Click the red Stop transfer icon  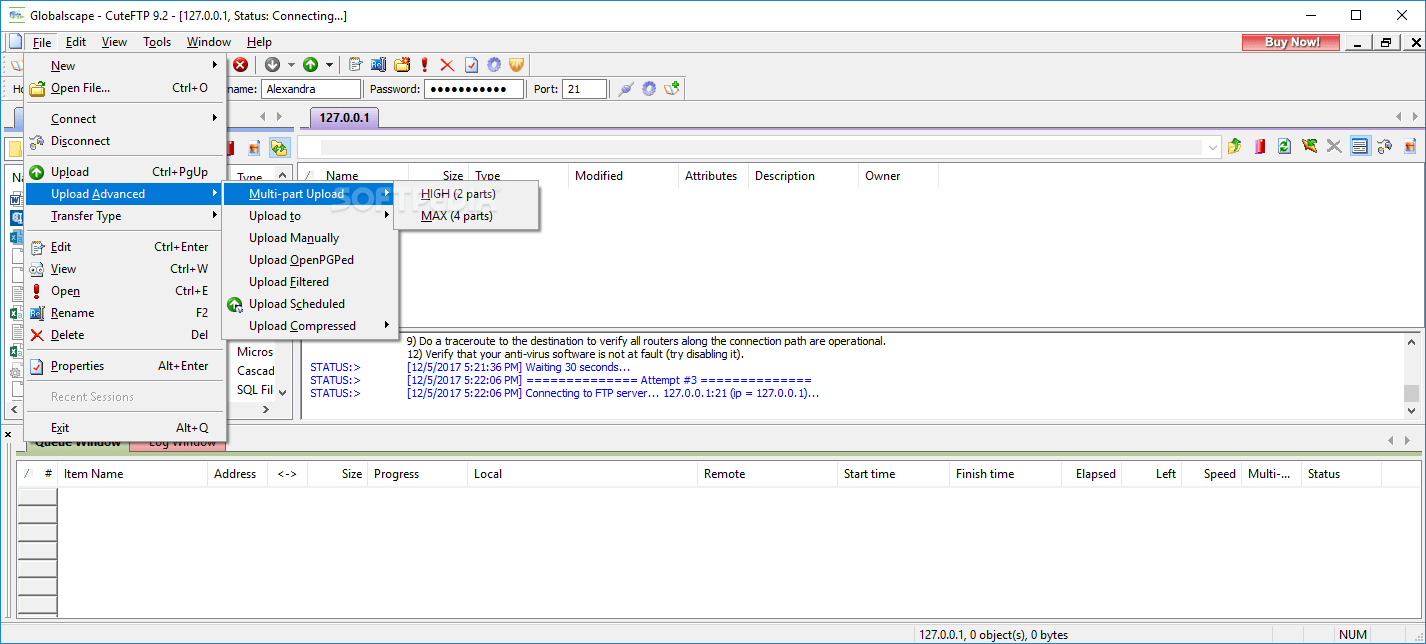coord(241,65)
